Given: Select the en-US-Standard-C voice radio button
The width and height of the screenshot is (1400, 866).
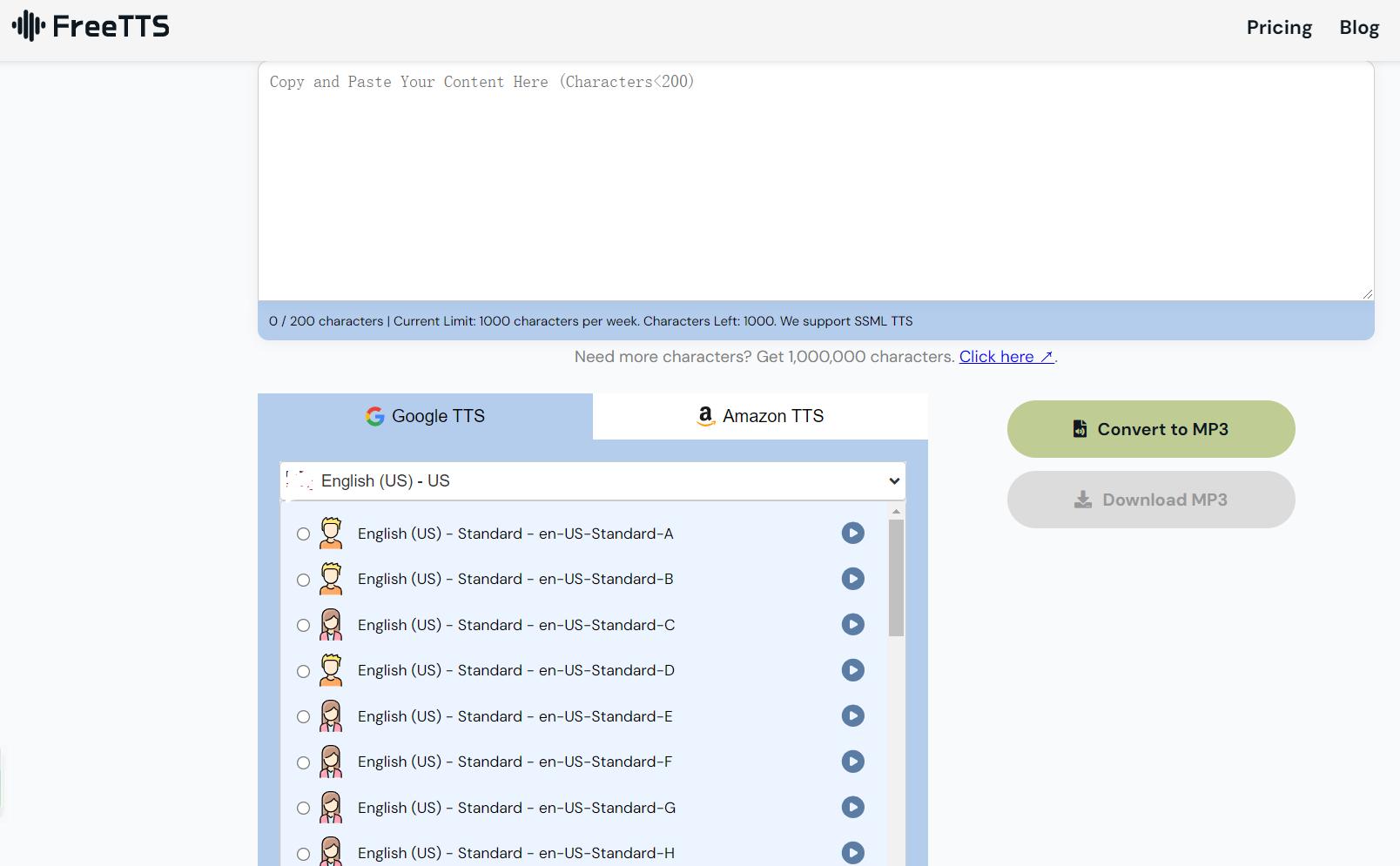Looking at the screenshot, I should pyautogui.click(x=303, y=626).
